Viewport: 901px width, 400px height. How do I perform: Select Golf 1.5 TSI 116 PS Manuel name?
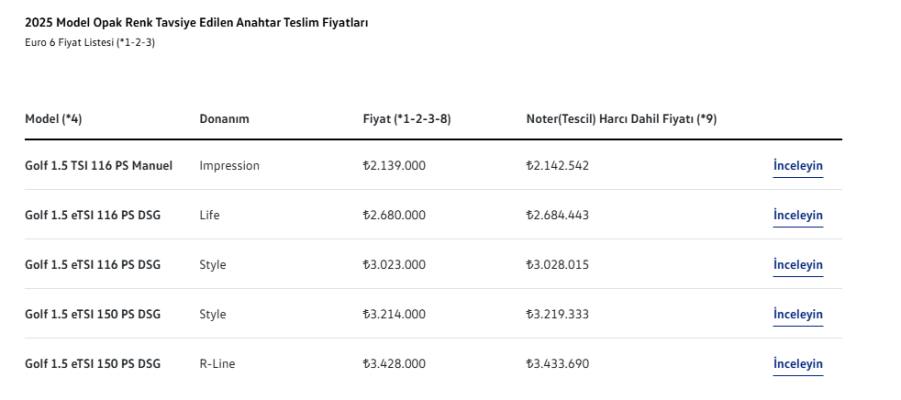point(98,166)
